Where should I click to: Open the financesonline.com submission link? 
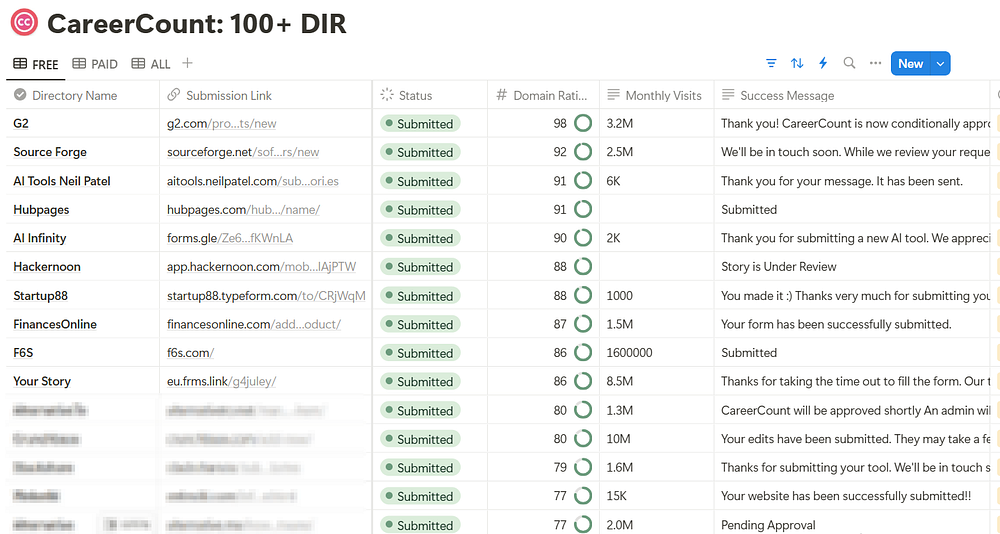pyautogui.click(x=254, y=324)
